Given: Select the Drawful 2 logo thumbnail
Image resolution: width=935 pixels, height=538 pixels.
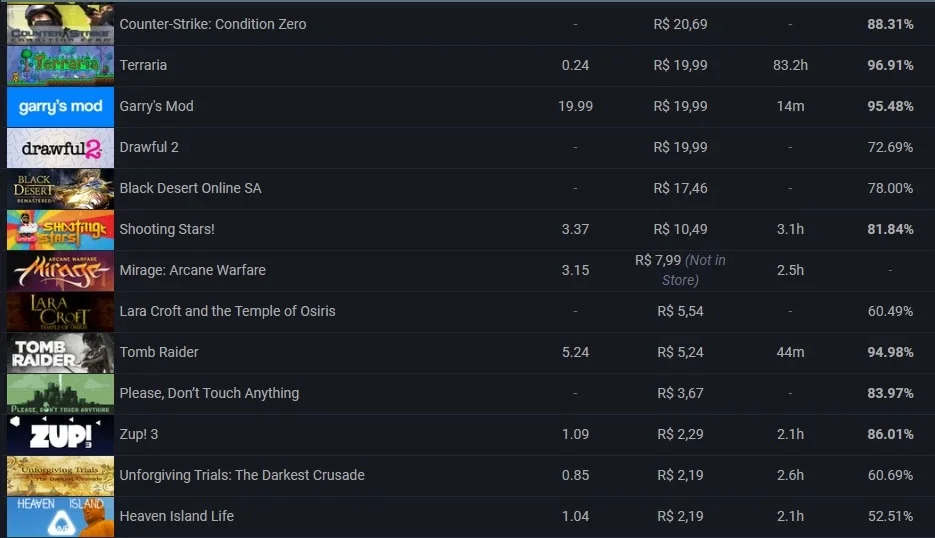Looking at the screenshot, I should 60,148.
